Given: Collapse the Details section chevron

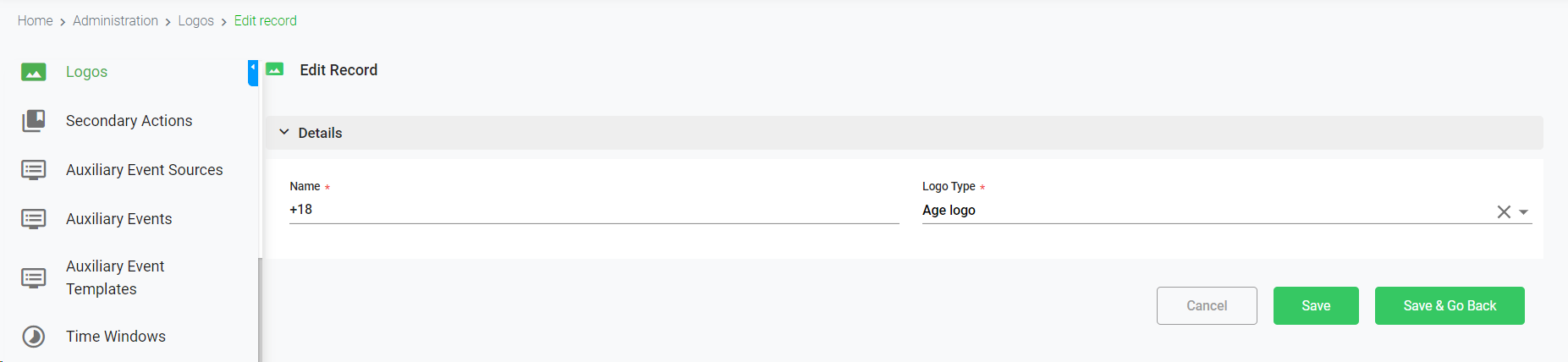Looking at the screenshot, I should (284, 133).
